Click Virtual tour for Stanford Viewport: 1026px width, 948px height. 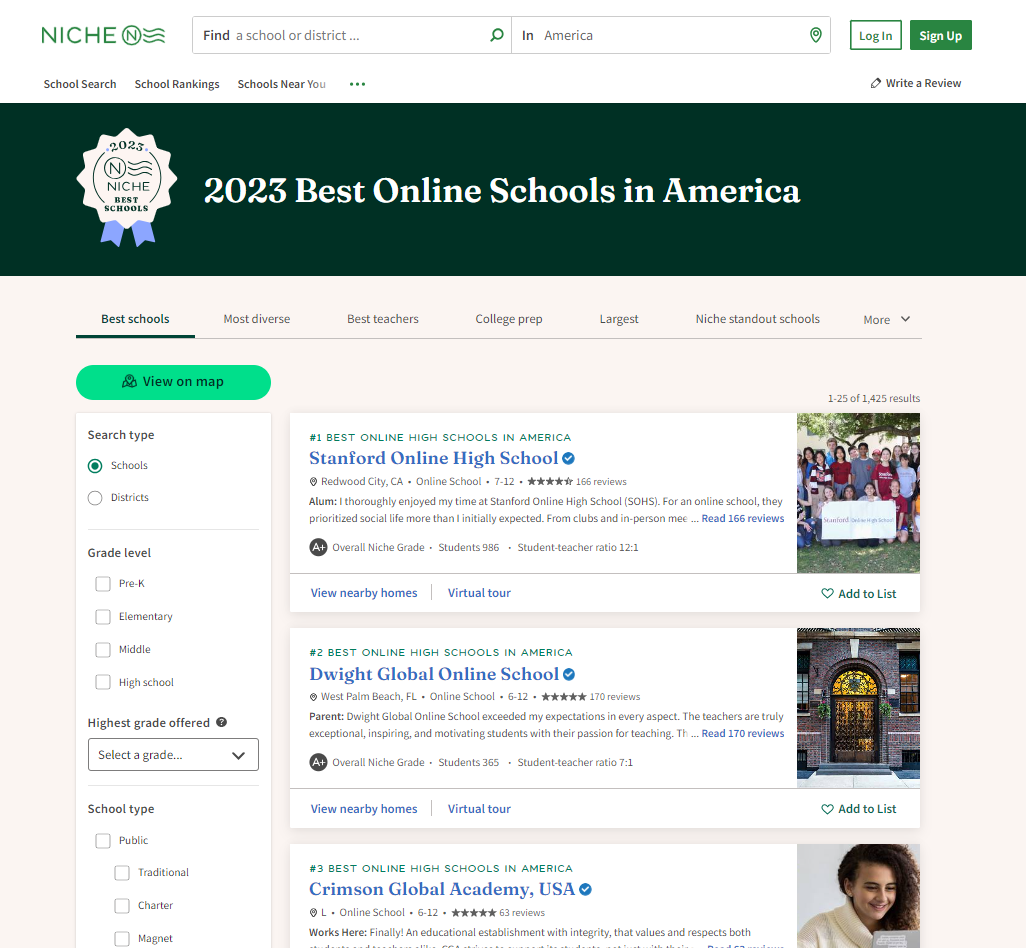tap(479, 593)
